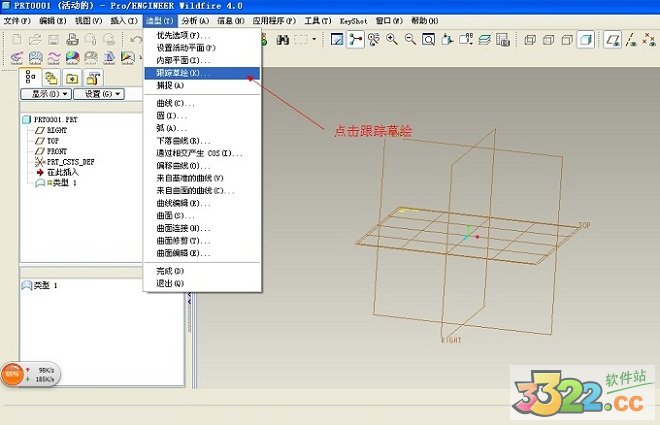The height and width of the screenshot is (425, 660).
Task: Select Wireframe display style
Action: 530,40
